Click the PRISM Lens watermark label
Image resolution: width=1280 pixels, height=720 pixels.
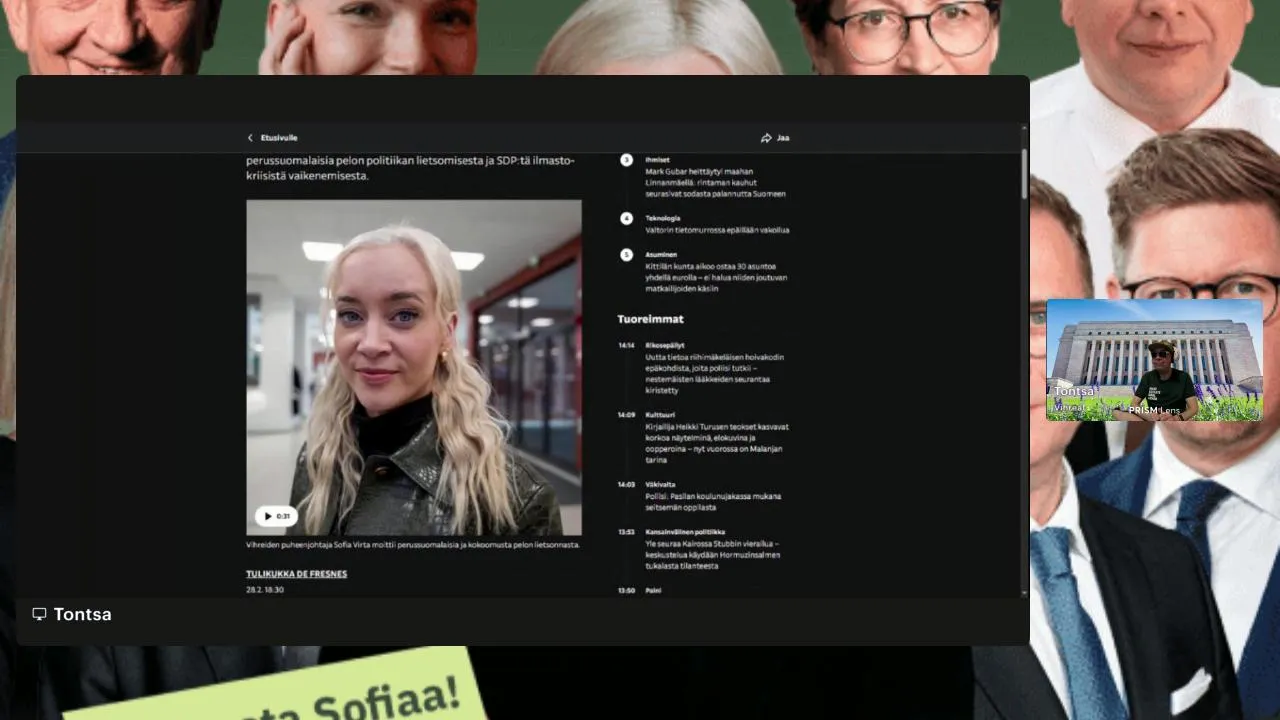[1155, 410]
